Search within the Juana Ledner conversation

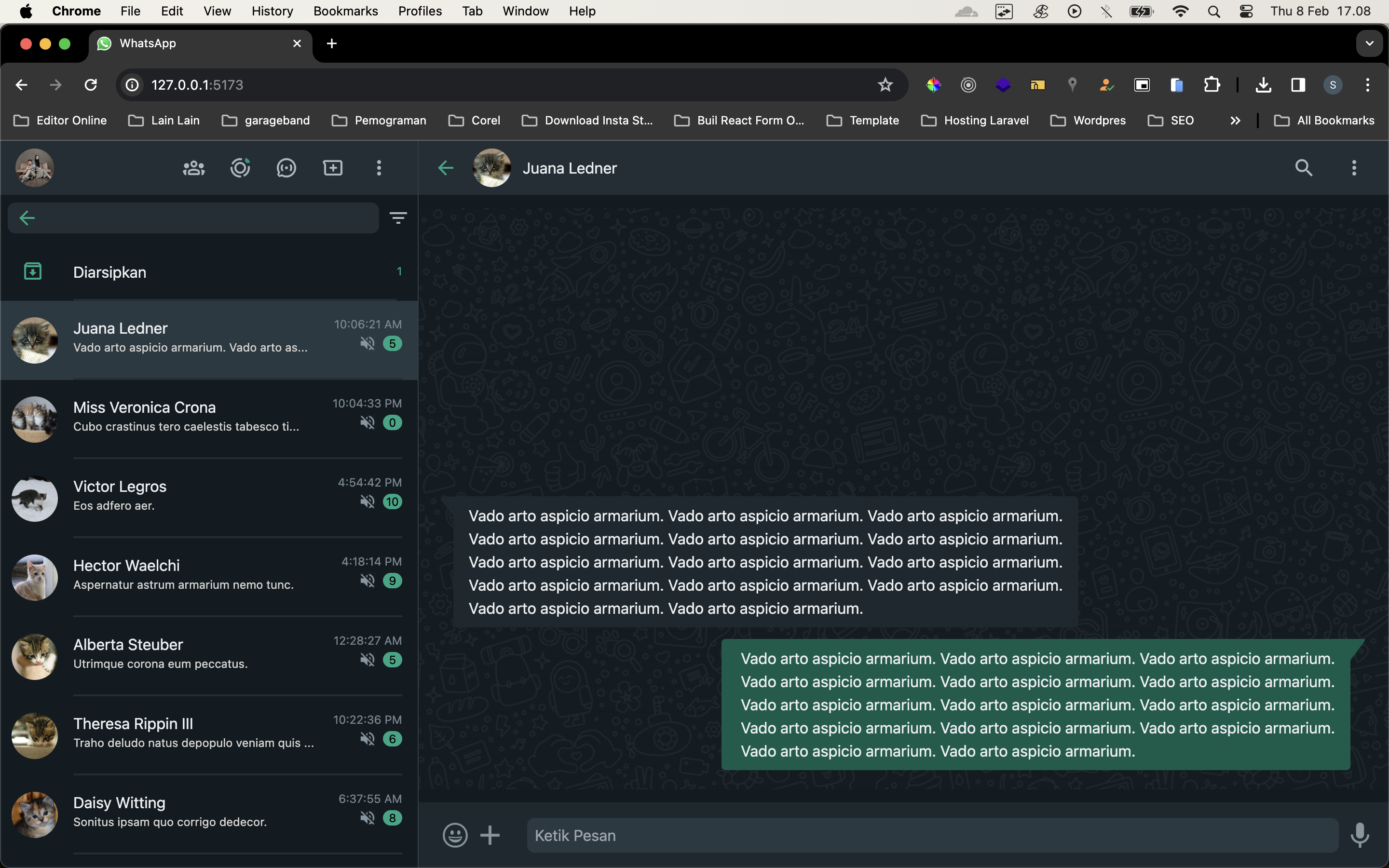(x=1304, y=168)
